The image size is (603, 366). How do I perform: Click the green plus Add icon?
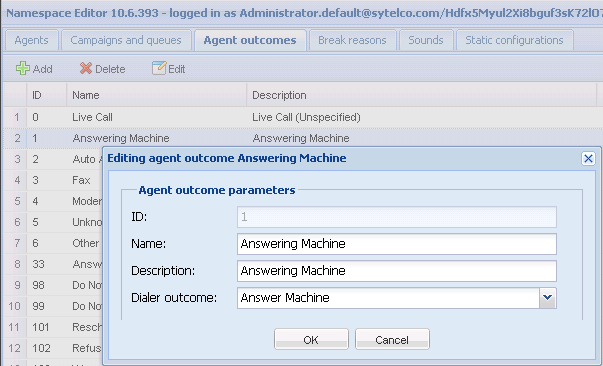pos(23,68)
